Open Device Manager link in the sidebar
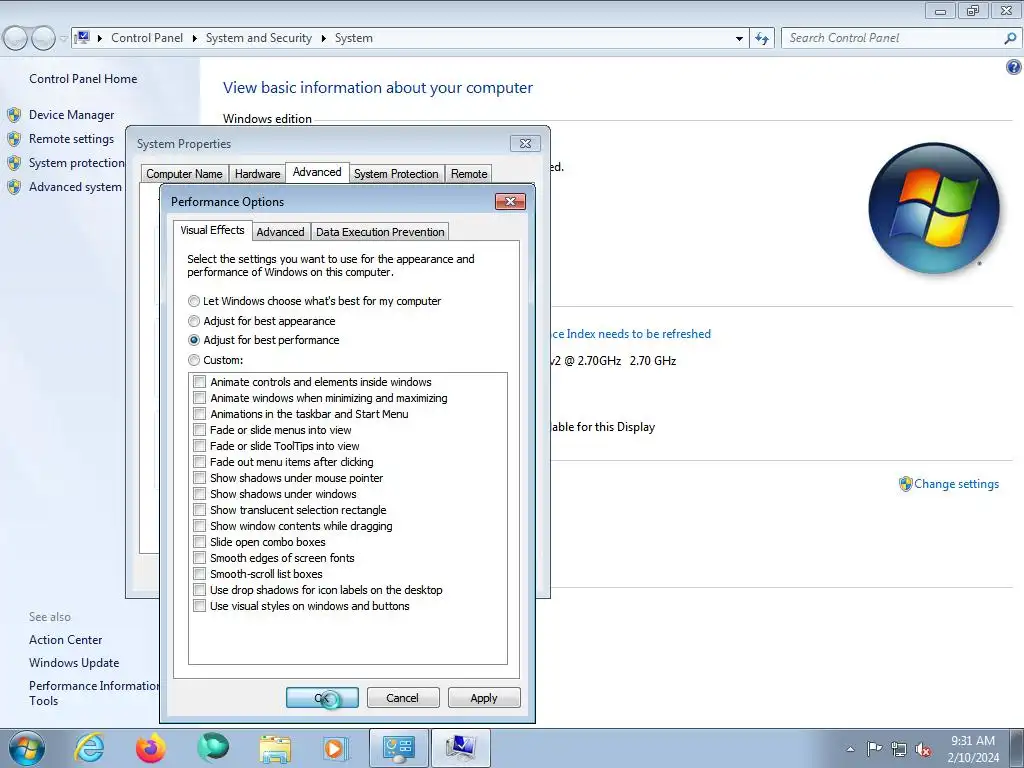 point(71,115)
